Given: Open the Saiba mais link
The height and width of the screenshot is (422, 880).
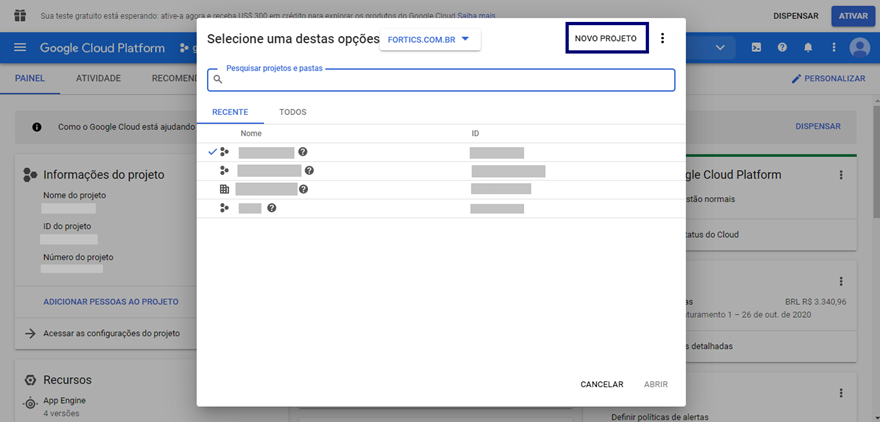Looking at the screenshot, I should (x=476, y=16).
